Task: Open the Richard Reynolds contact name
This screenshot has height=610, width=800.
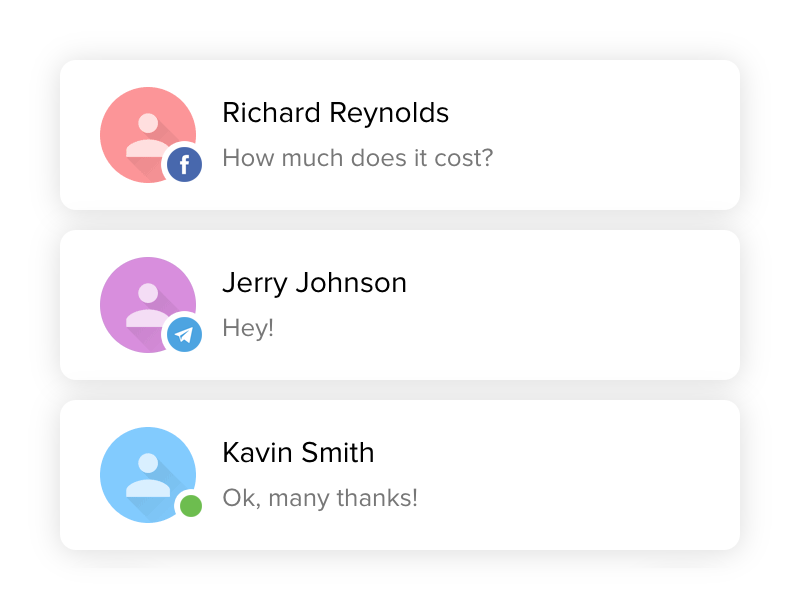Action: 335,113
